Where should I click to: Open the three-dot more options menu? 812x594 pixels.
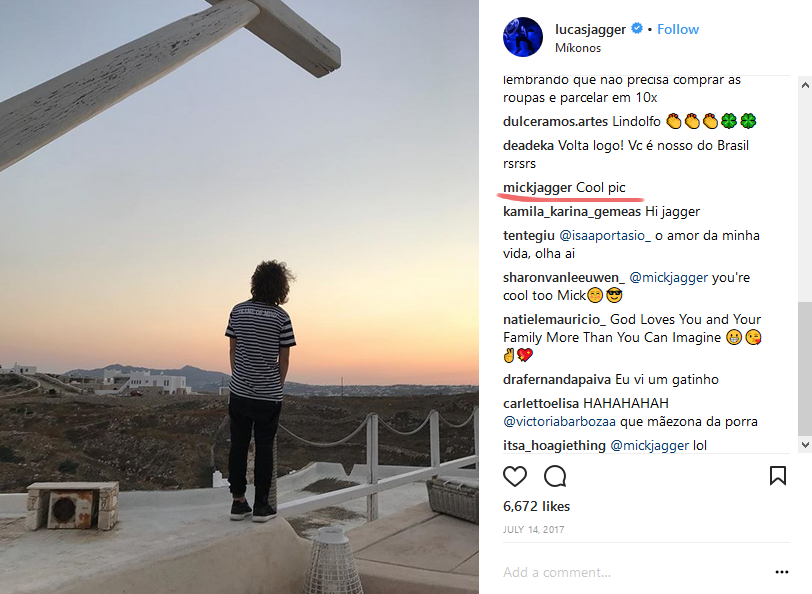tap(782, 572)
